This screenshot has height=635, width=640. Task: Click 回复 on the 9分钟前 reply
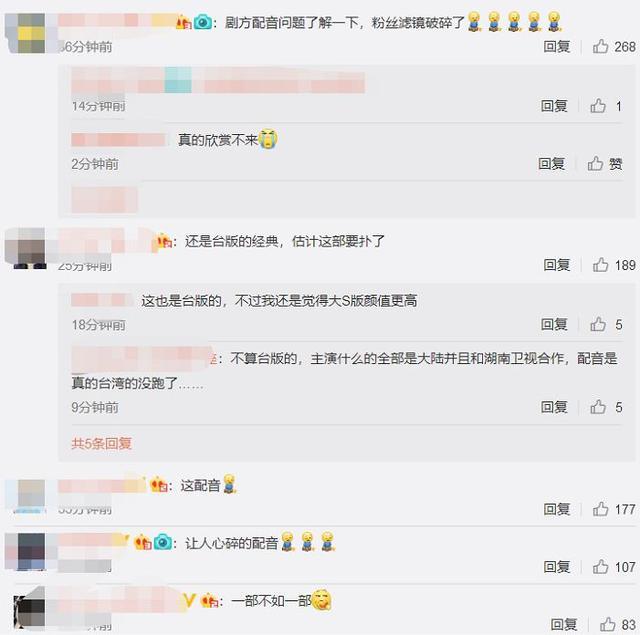[554, 407]
